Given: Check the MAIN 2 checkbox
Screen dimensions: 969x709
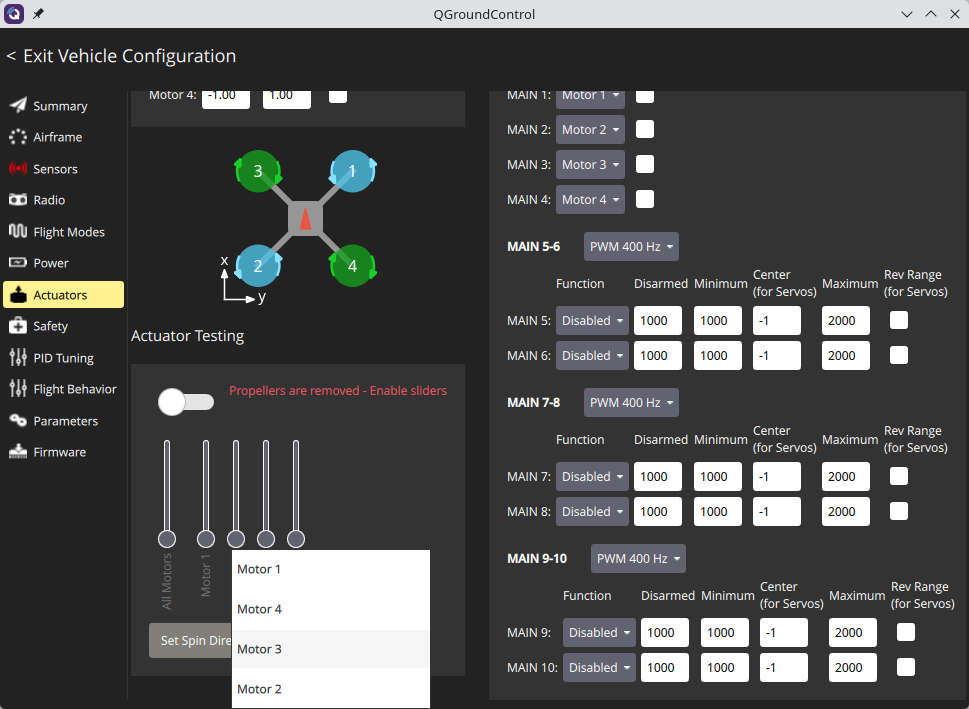Looking at the screenshot, I should tap(645, 129).
